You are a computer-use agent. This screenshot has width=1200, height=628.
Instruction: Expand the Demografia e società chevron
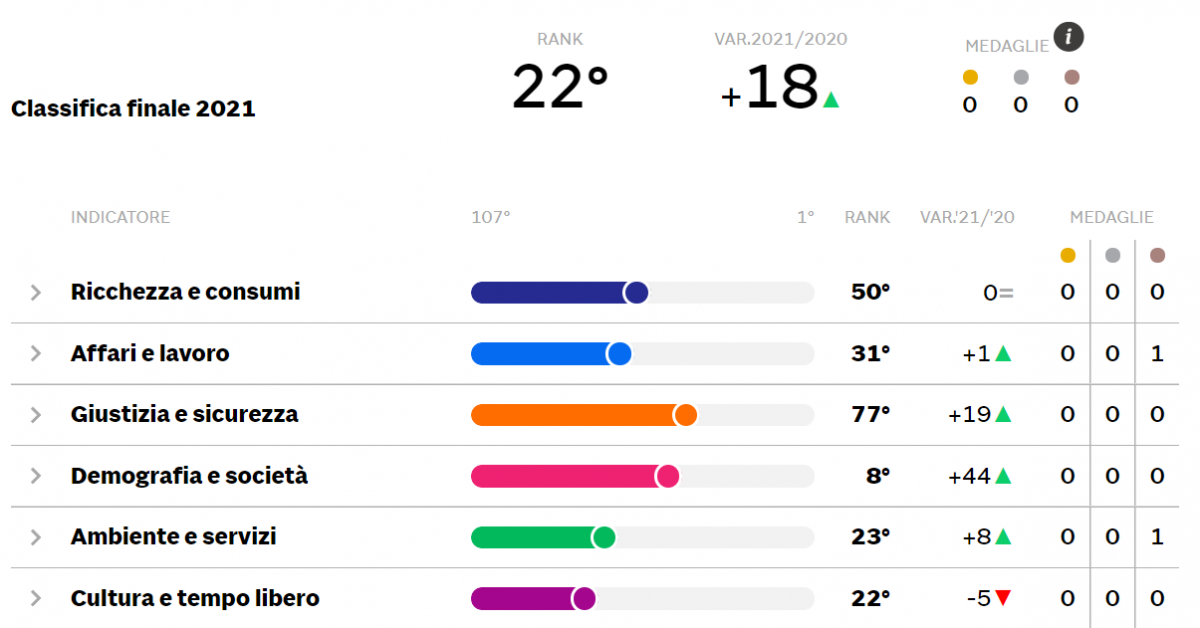[x=36, y=476]
